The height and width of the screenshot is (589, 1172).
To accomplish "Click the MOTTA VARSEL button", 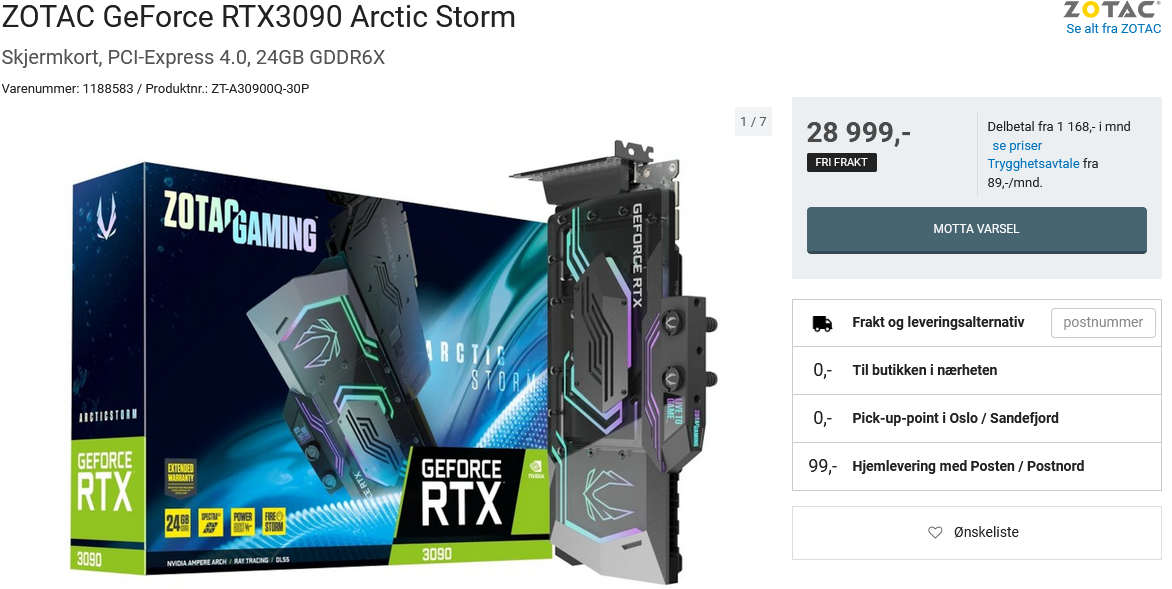I will tap(976, 229).
